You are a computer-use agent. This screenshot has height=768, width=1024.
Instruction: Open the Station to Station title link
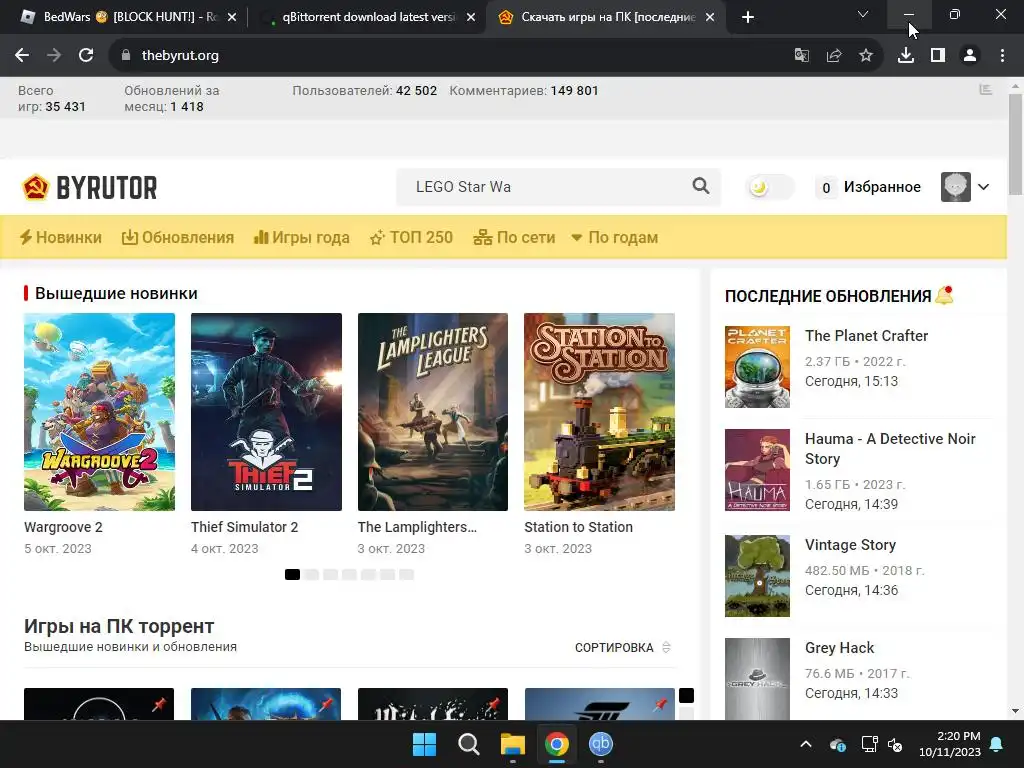point(579,527)
